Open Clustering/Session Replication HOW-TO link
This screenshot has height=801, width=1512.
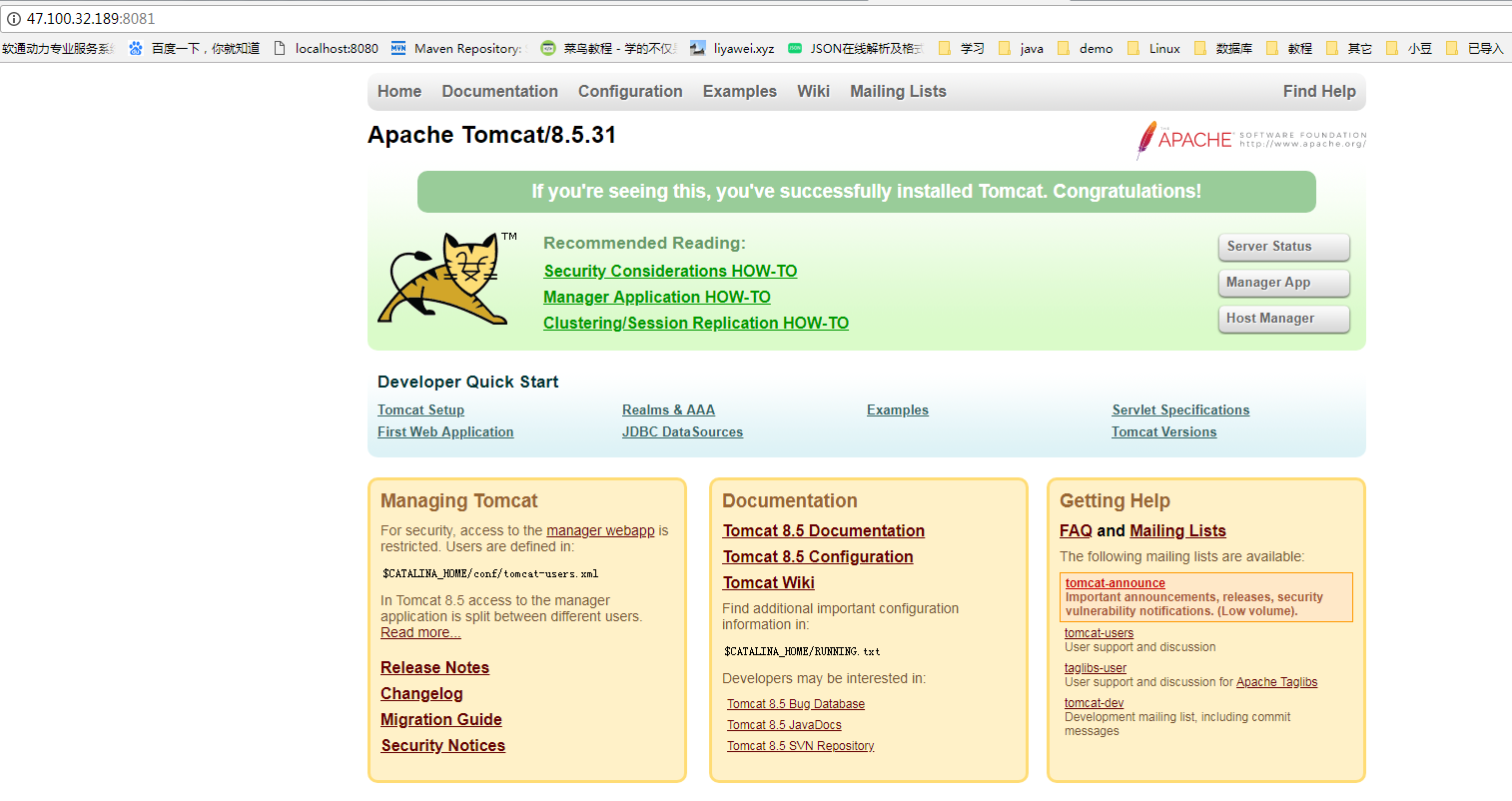[x=696, y=323]
